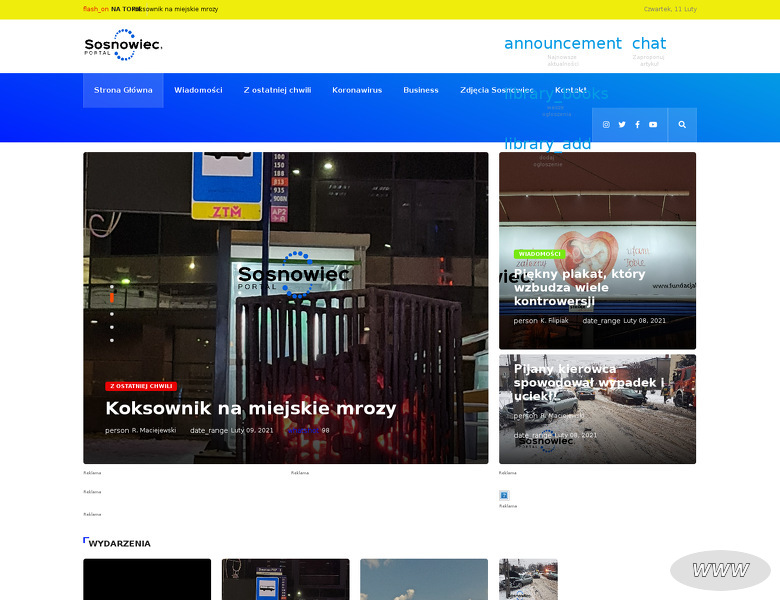
Task: Select the last slider dot indicator
Action: pos(112,340)
